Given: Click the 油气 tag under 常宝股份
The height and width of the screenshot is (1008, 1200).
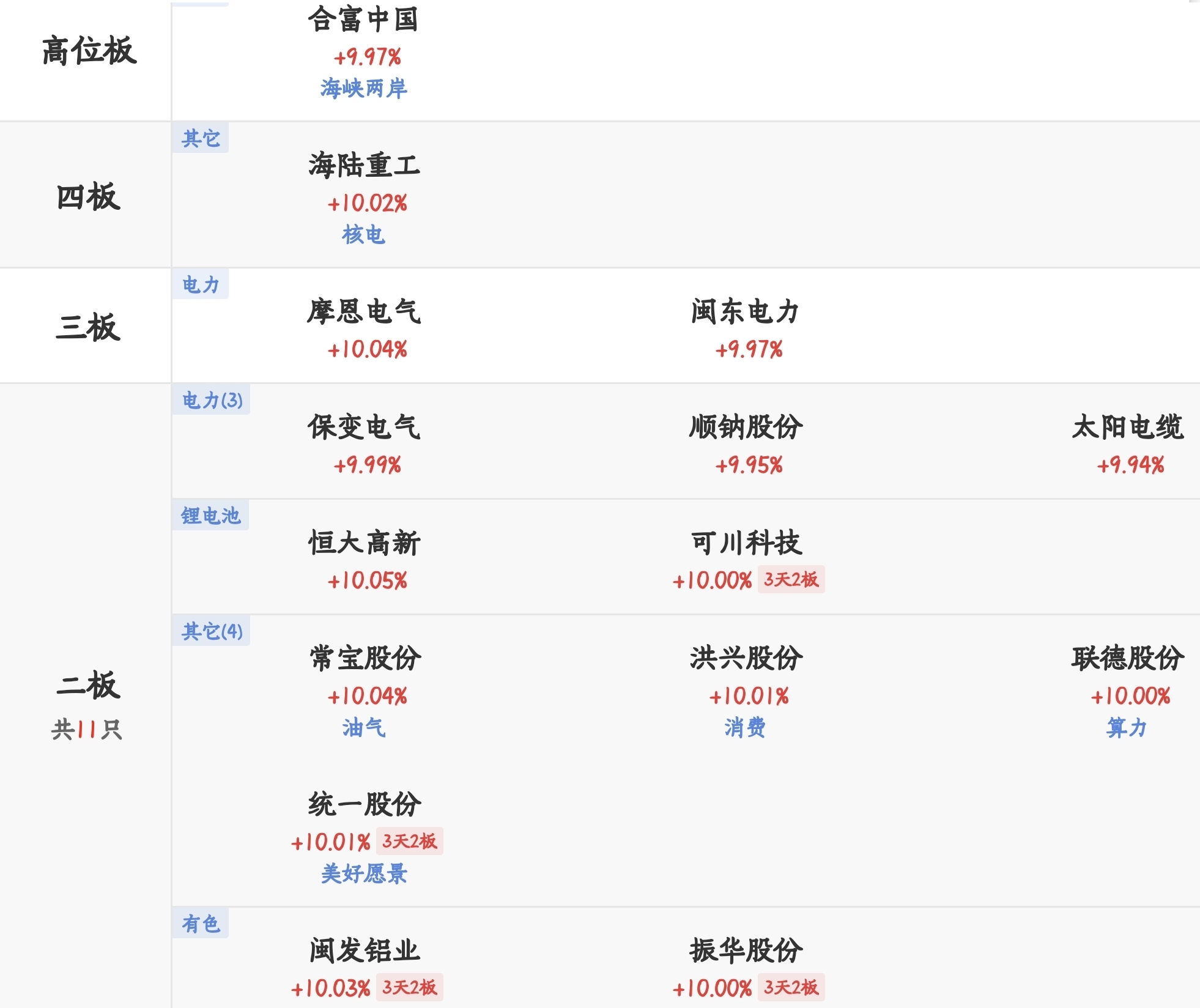Looking at the screenshot, I should tap(363, 728).
